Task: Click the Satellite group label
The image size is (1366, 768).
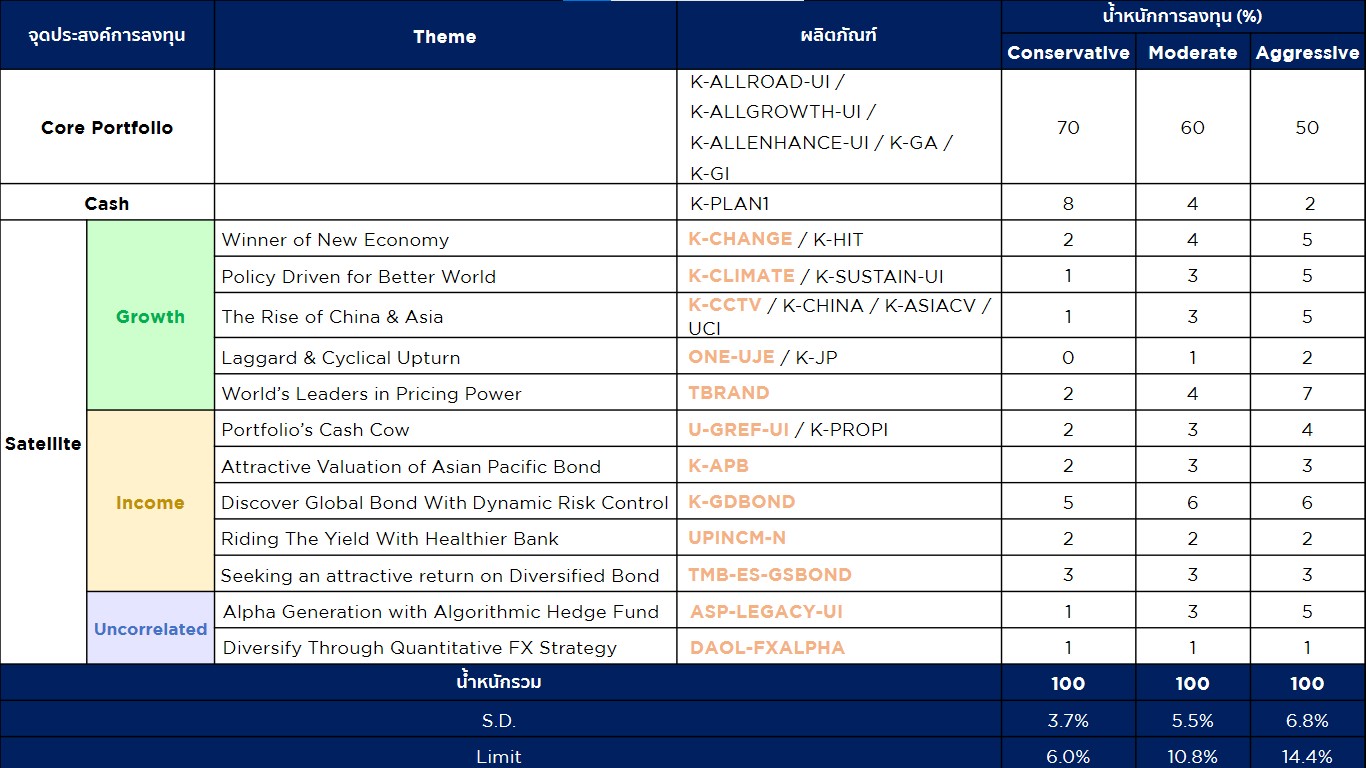Action: (x=43, y=443)
